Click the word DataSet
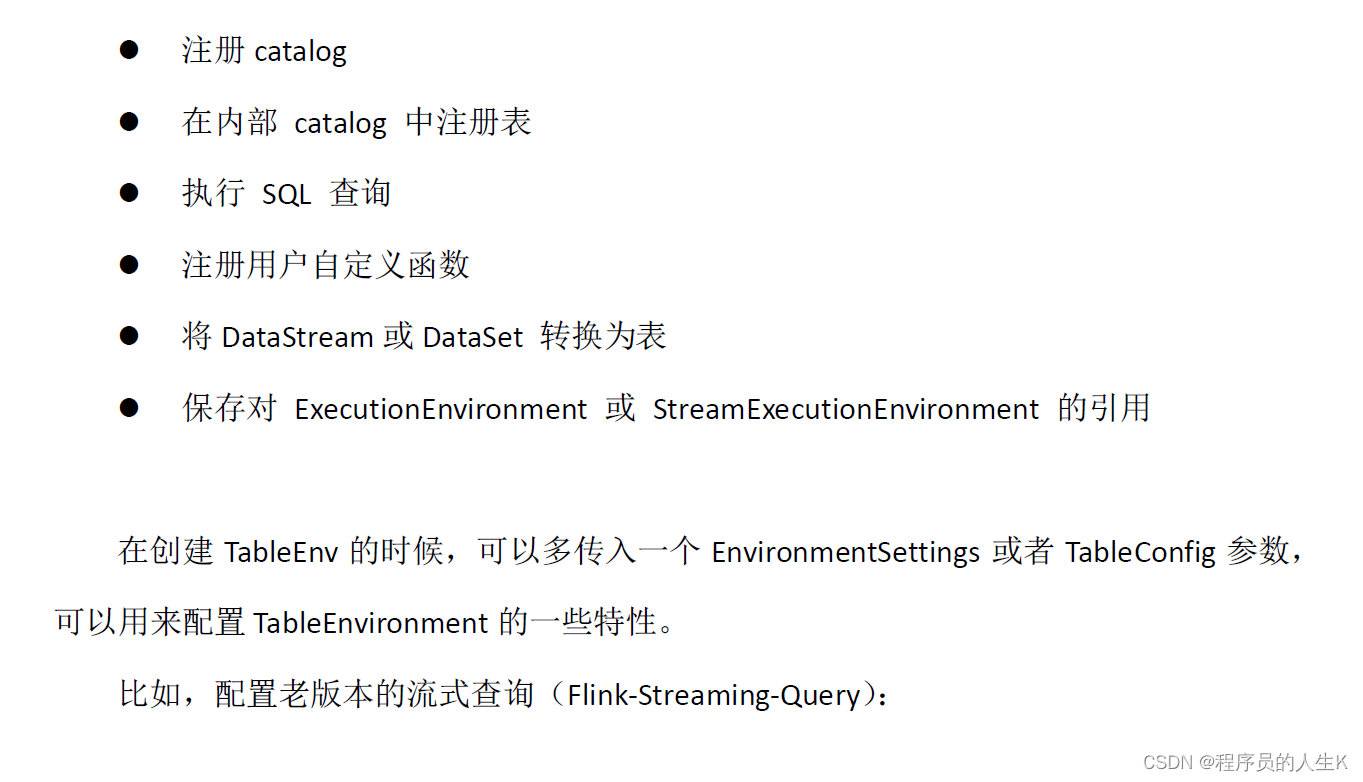 click(472, 338)
